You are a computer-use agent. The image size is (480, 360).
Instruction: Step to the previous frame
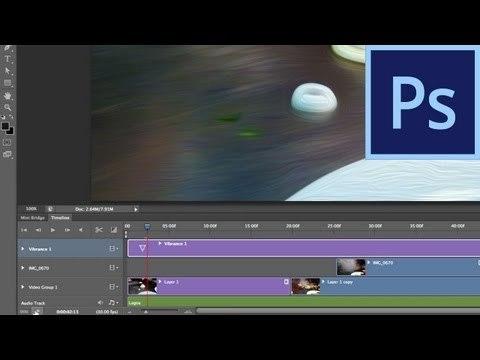click(38, 230)
